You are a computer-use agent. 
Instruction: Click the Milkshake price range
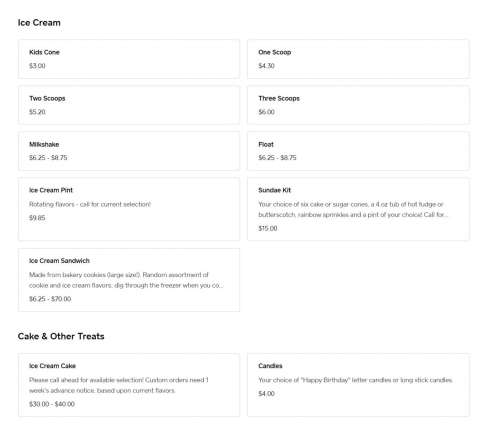click(x=48, y=158)
